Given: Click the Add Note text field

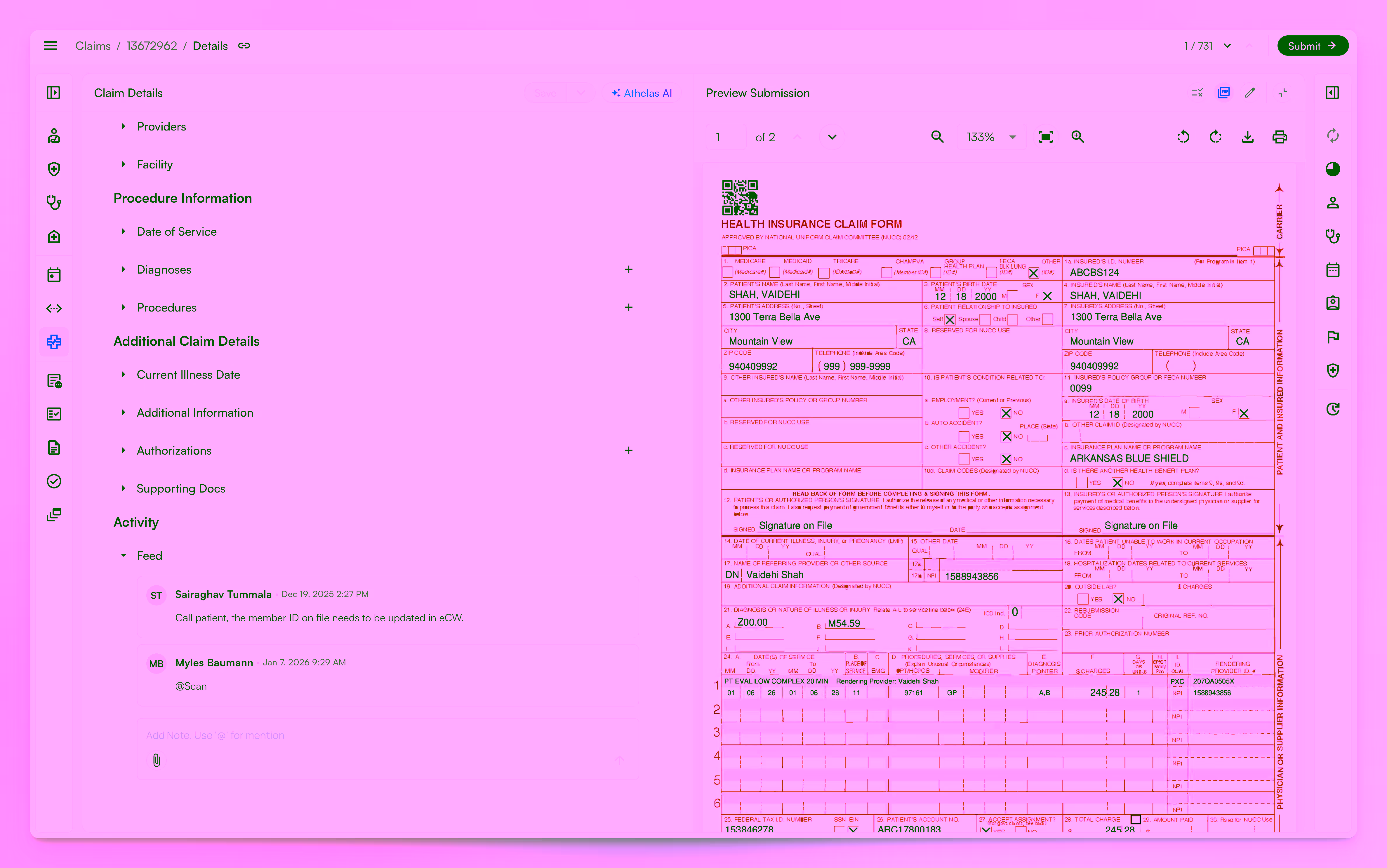Looking at the screenshot, I should click(345, 735).
